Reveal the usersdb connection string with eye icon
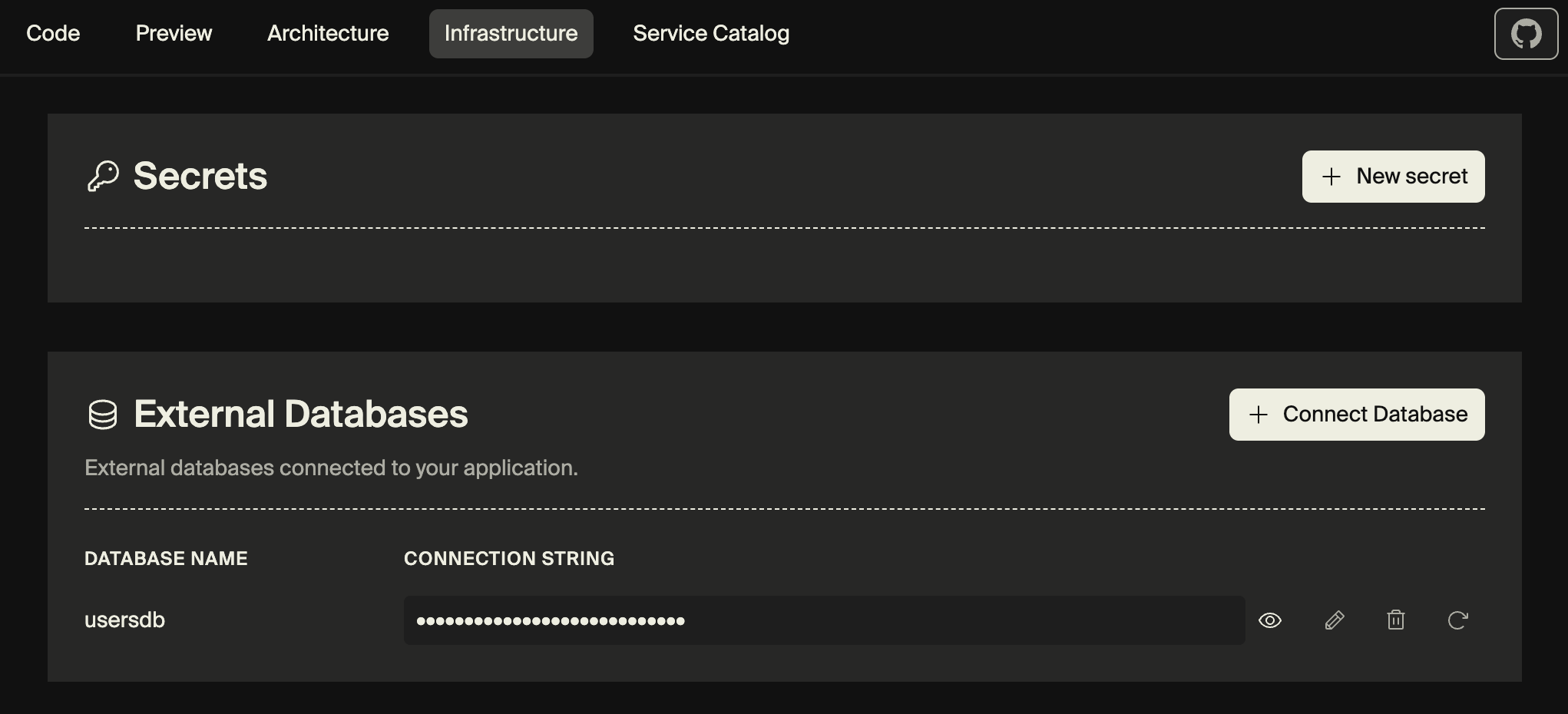 (x=1270, y=620)
